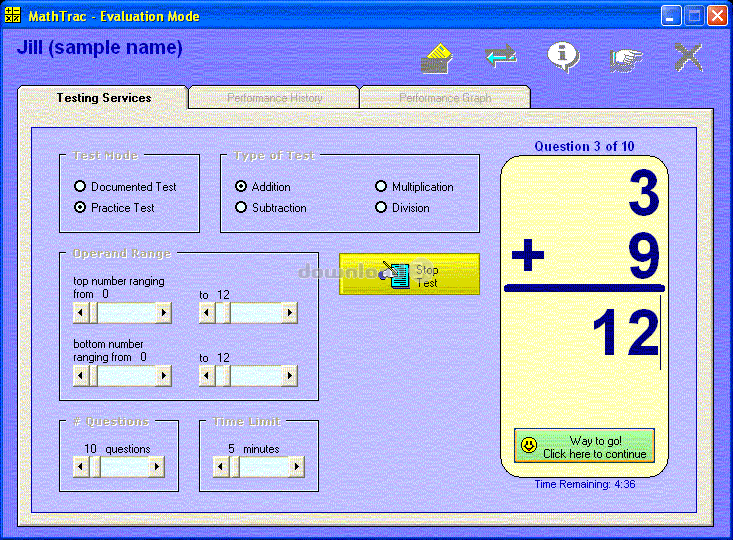Click the '10 questions' value label
The width and height of the screenshot is (733, 540).
point(117,449)
